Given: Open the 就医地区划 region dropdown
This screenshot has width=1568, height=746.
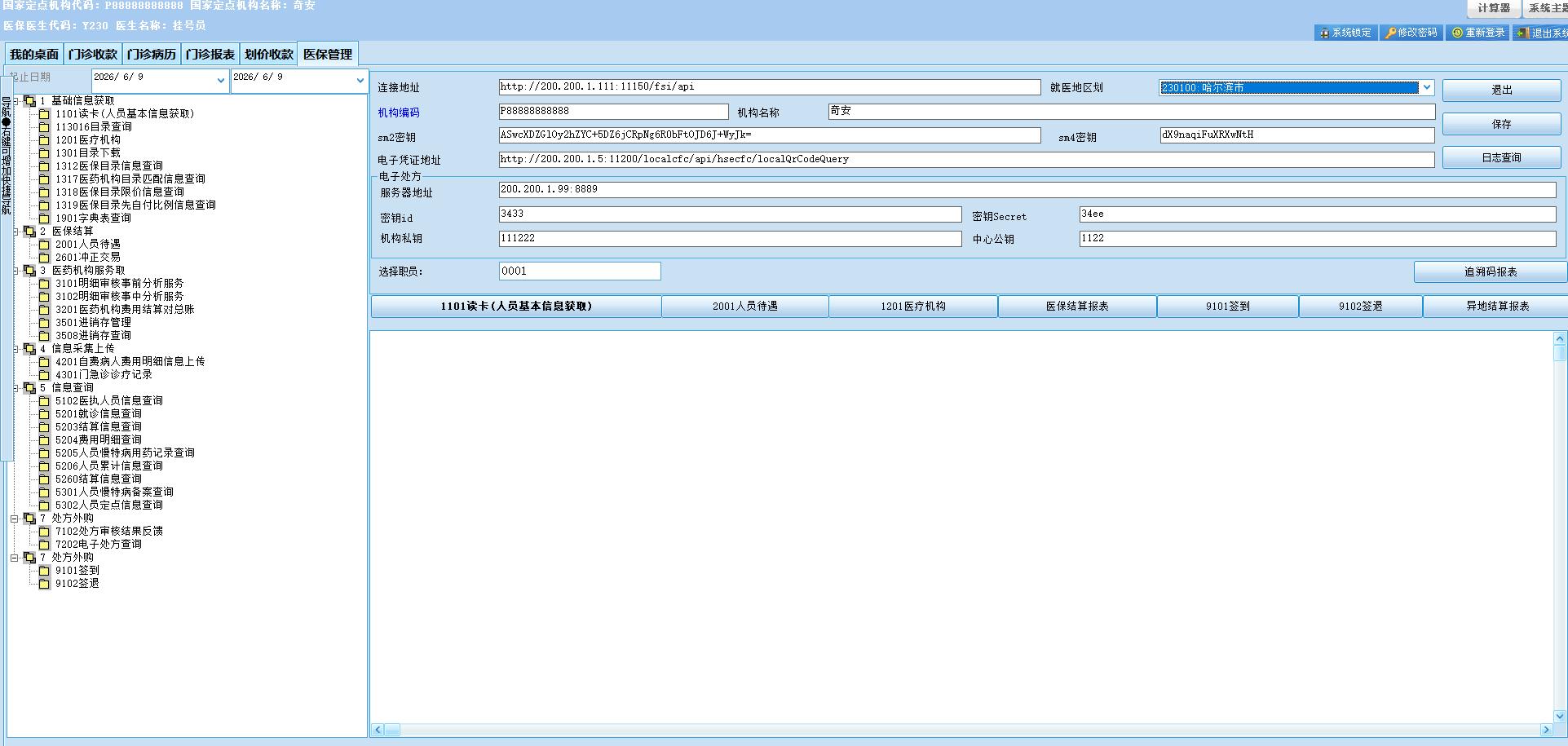Looking at the screenshot, I should coord(1426,88).
